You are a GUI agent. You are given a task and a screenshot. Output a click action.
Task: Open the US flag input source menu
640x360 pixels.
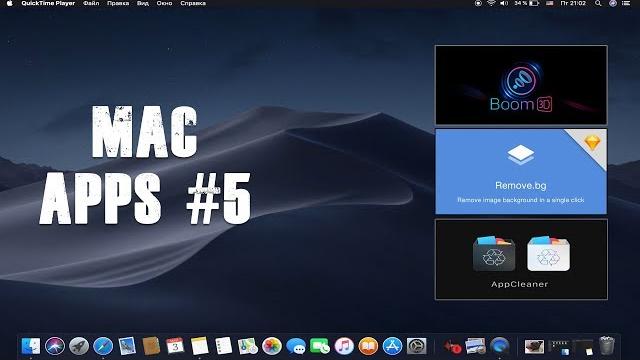tap(550, 3)
